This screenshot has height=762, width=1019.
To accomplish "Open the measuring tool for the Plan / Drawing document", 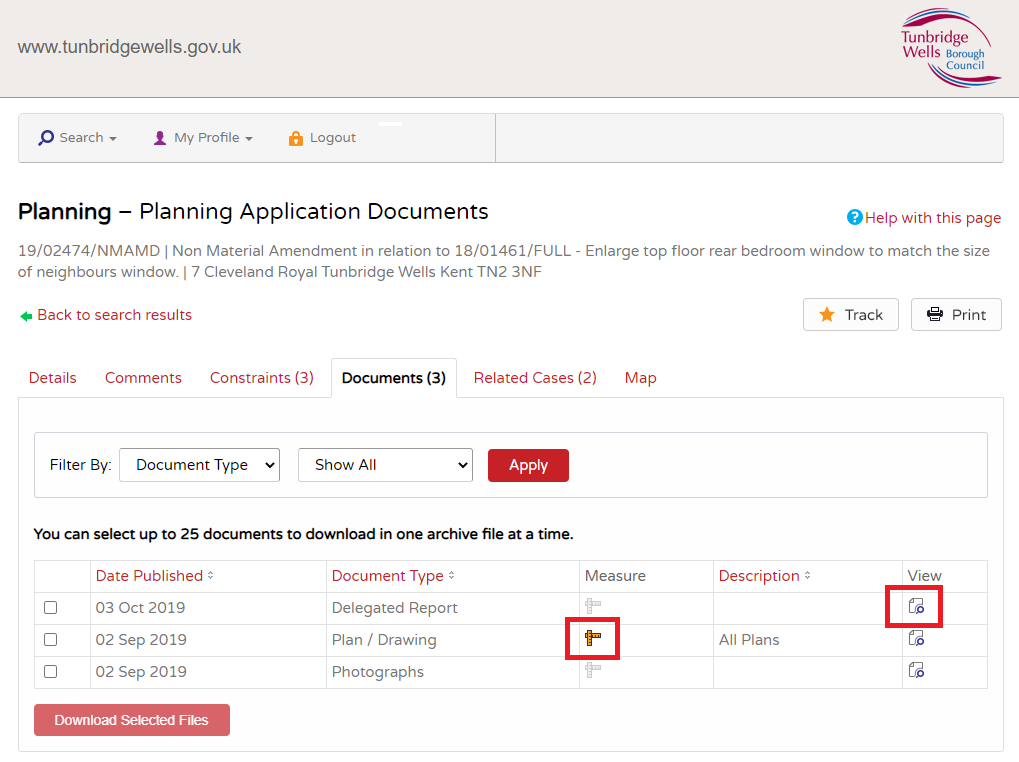I will click(x=593, y=638).
